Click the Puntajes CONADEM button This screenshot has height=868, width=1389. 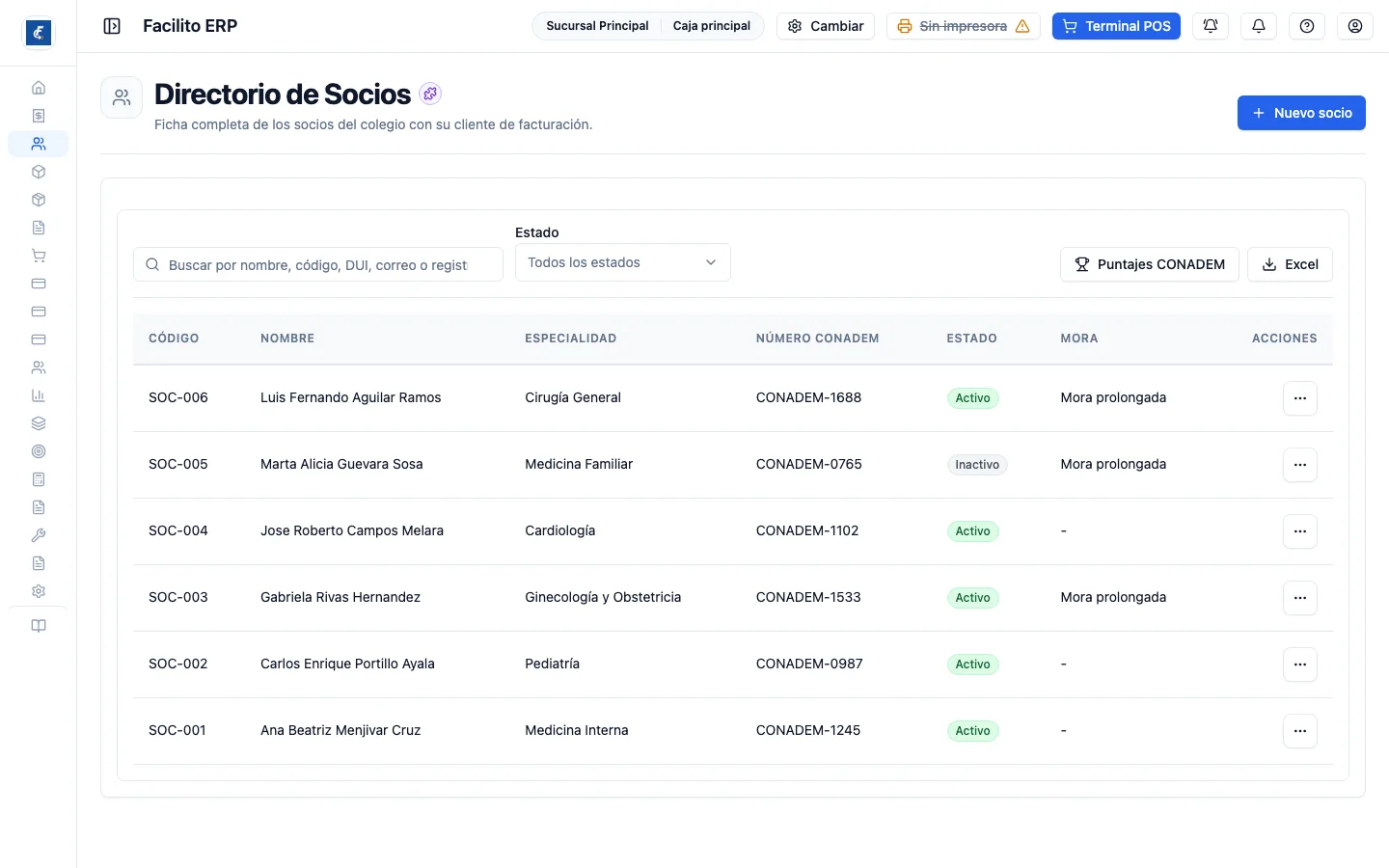coord(1150,264)
